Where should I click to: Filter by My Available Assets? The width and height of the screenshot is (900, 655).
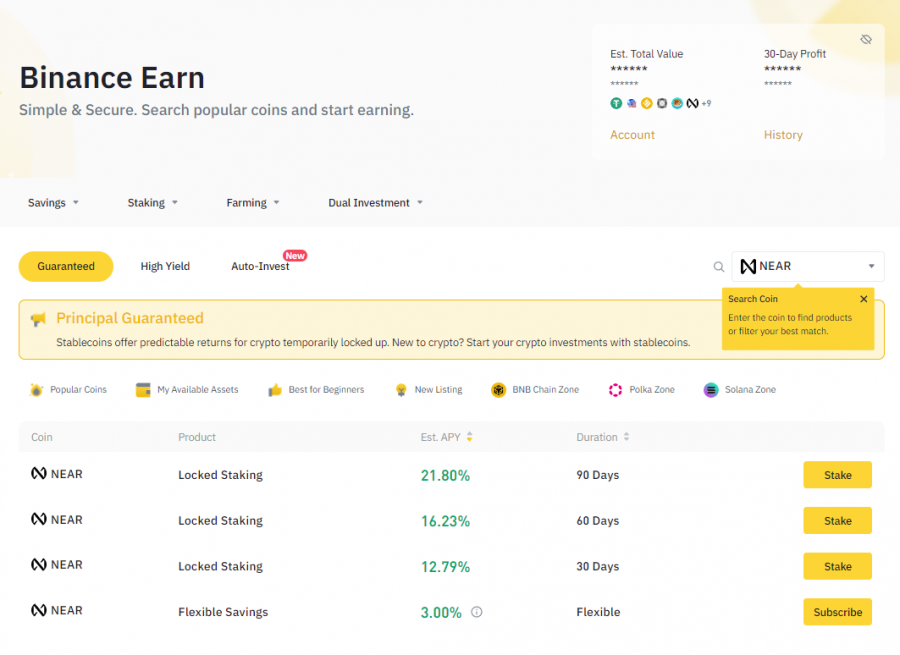click(187, 390)
